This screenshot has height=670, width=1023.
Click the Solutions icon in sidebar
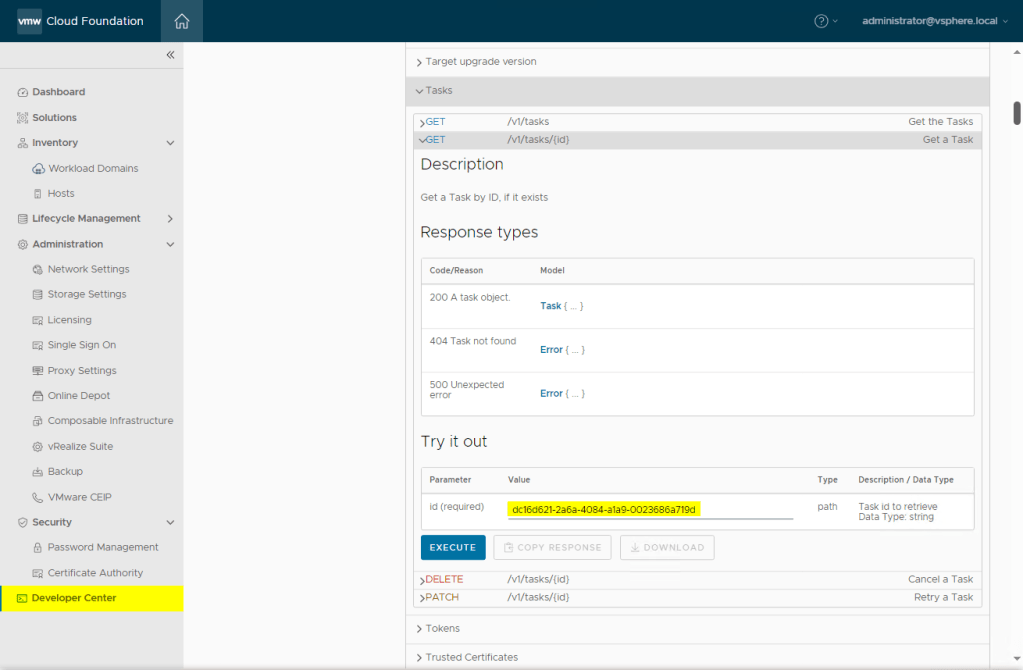point(23,118)
